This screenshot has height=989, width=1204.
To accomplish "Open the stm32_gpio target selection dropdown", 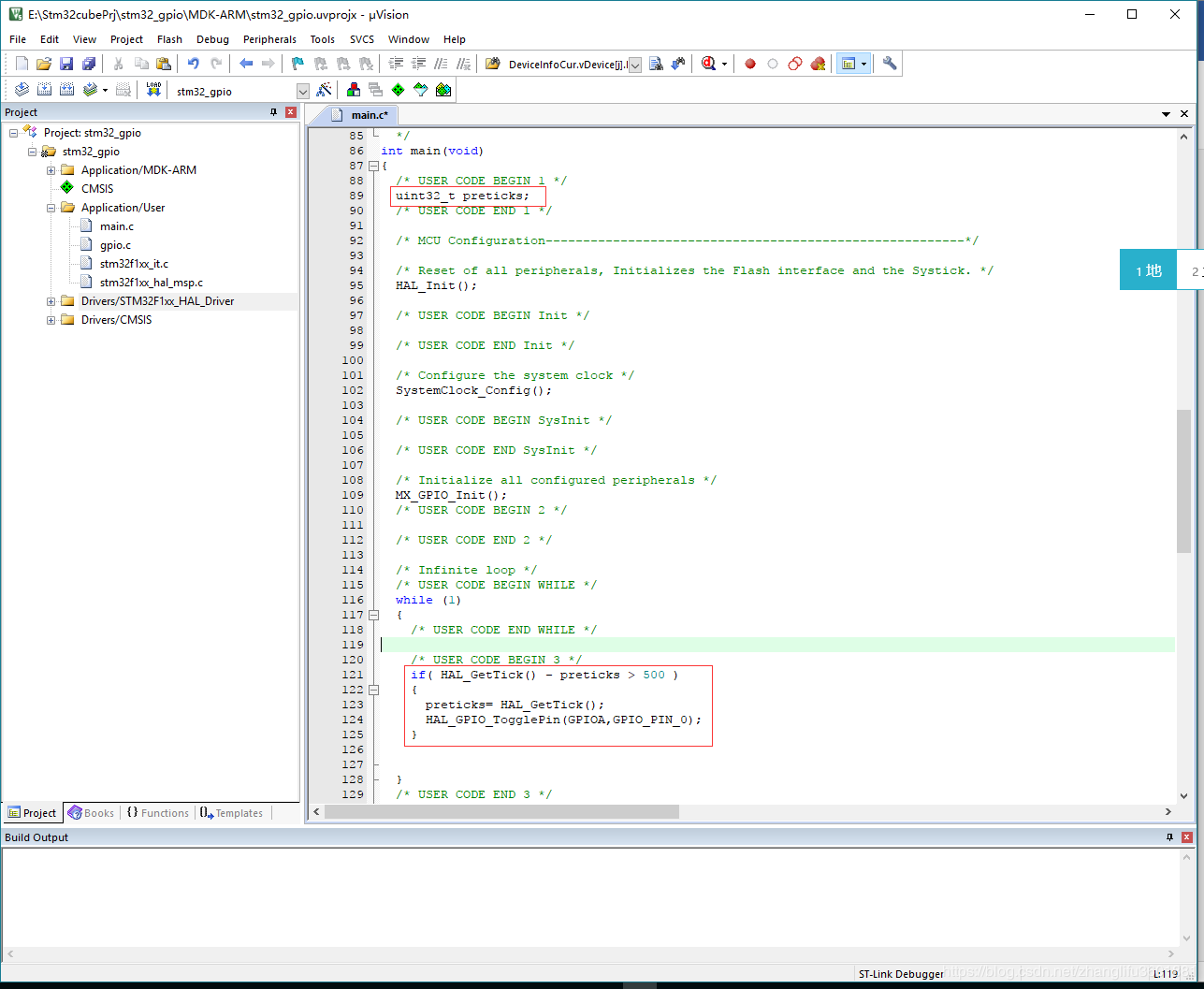I will point(302,91).
